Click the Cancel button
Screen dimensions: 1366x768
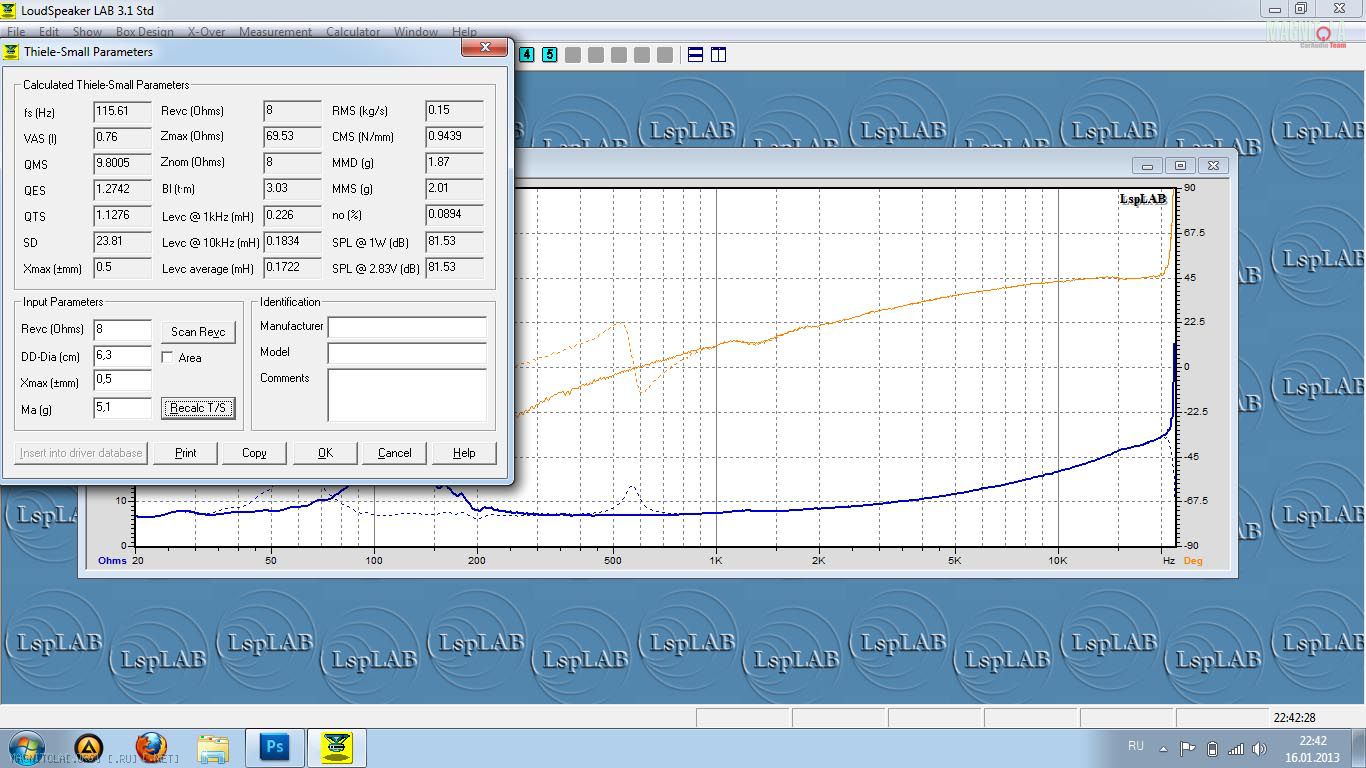pos(395,453)
